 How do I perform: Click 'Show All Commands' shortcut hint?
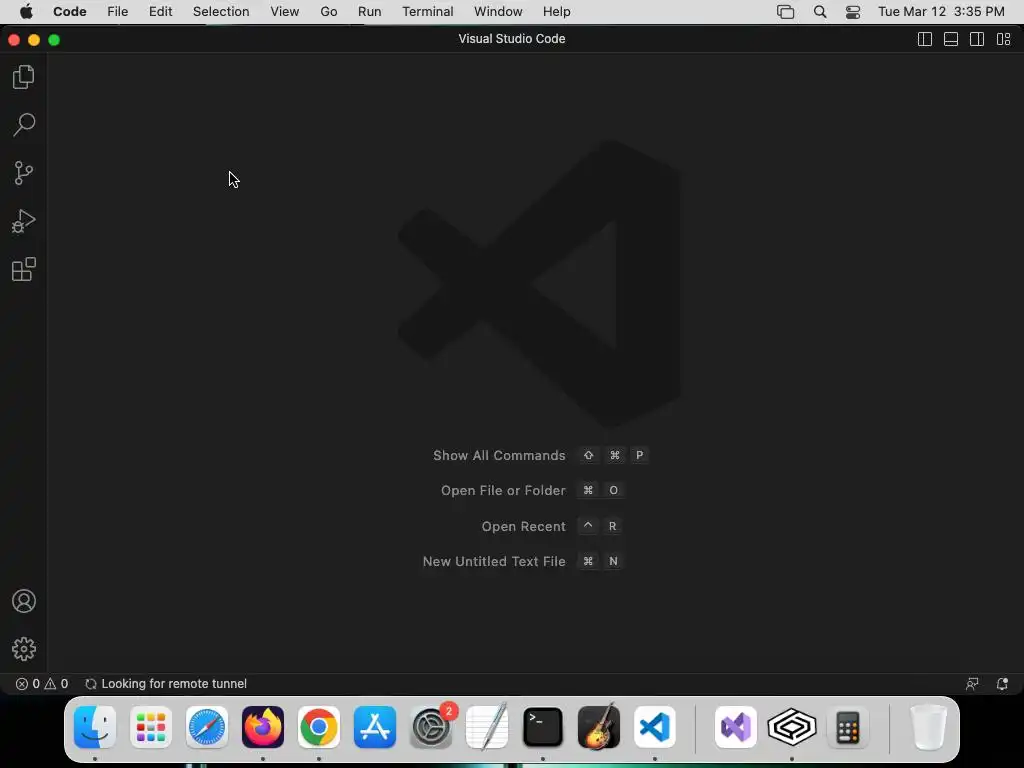click(540, 455)
